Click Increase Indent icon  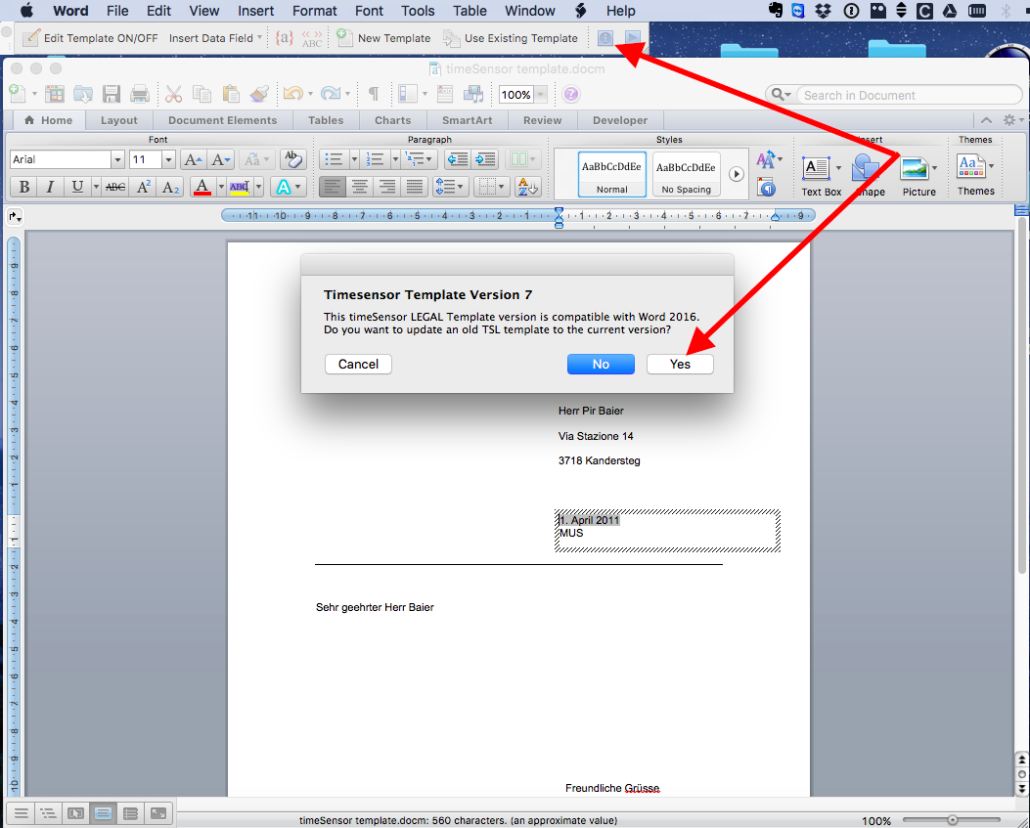485,160
